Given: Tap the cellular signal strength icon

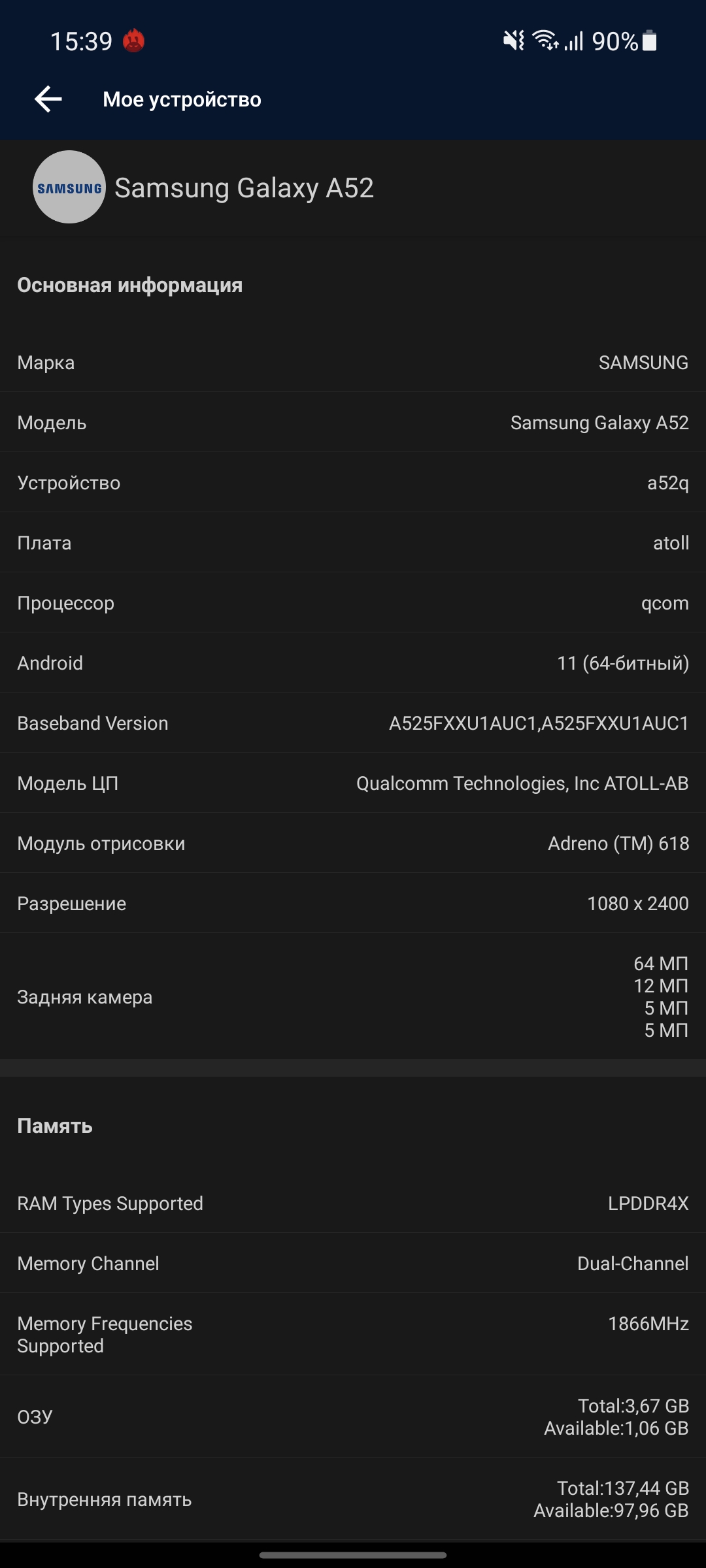Looking at the screenshot, I should tap(574, 41).
